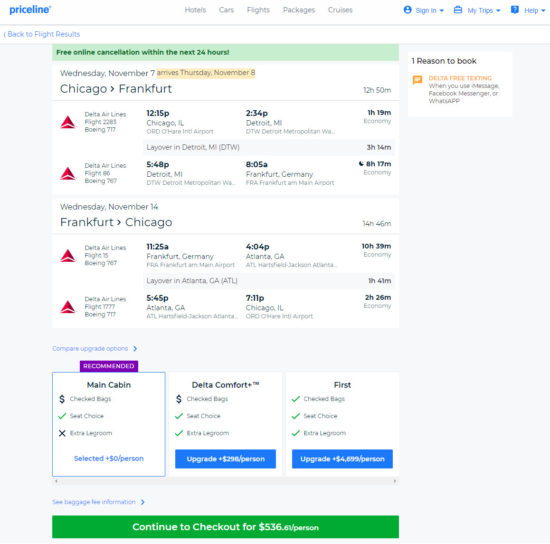Viewport: 550px width, 544px height.
Task: Click the 12h 50m total duration
Action: click(x=377, y=90)
